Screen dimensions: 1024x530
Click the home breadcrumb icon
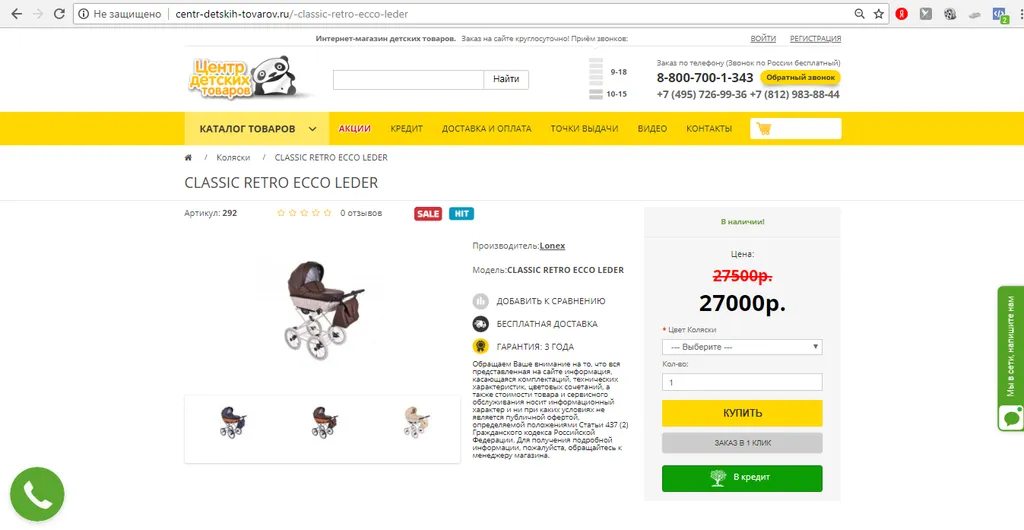coord(188,157)
